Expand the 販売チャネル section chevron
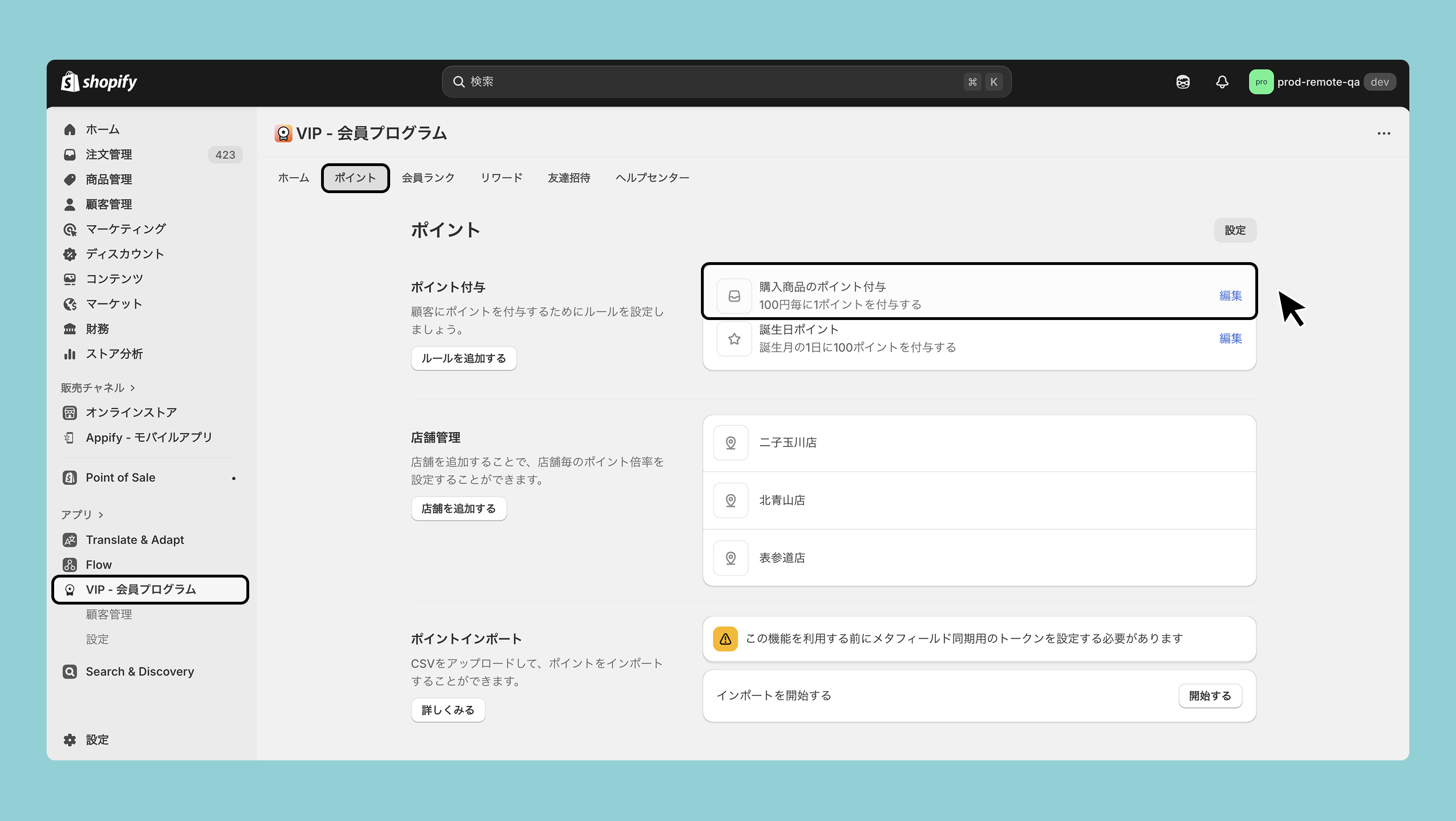Viewport: 1456px width, 821px height. [x=133, y=388]
